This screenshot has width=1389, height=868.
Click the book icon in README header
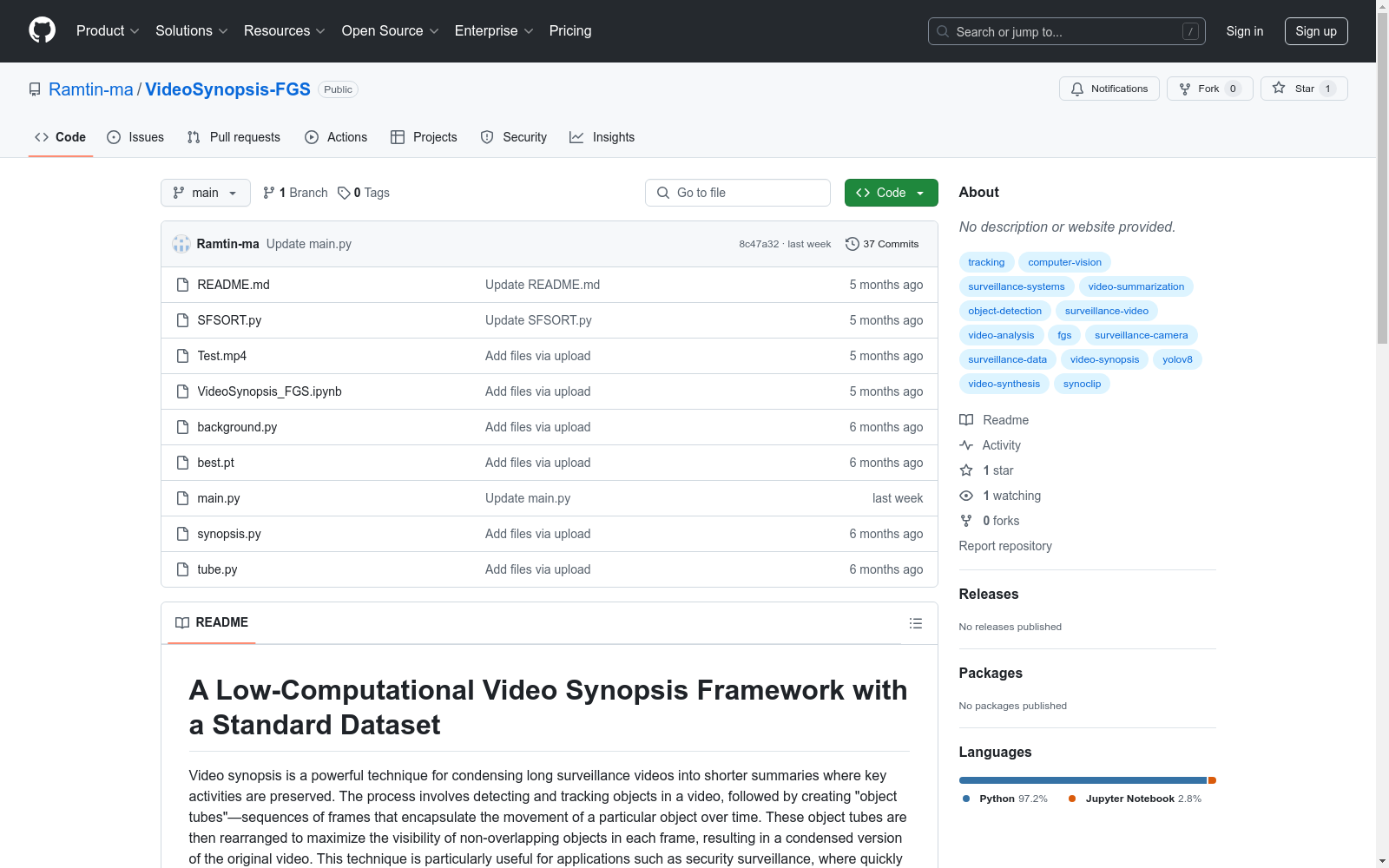pos(182,622)
